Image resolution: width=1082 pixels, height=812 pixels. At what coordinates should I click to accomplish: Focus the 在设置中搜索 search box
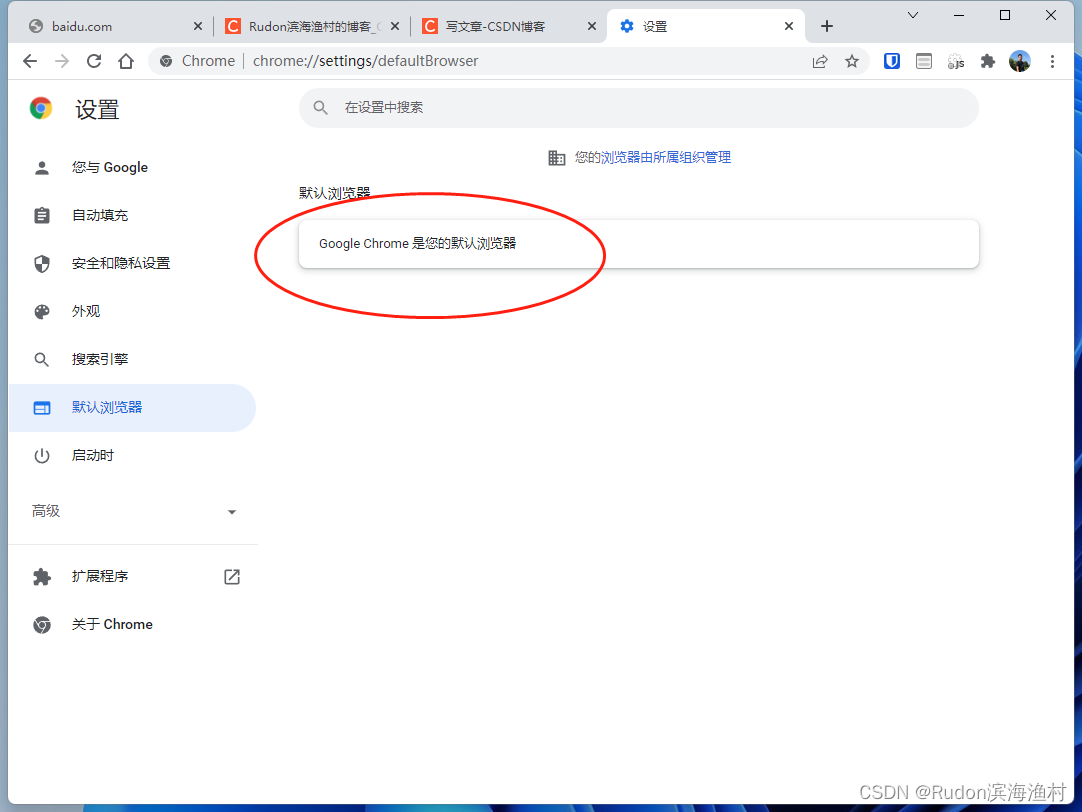click(638, 108)
